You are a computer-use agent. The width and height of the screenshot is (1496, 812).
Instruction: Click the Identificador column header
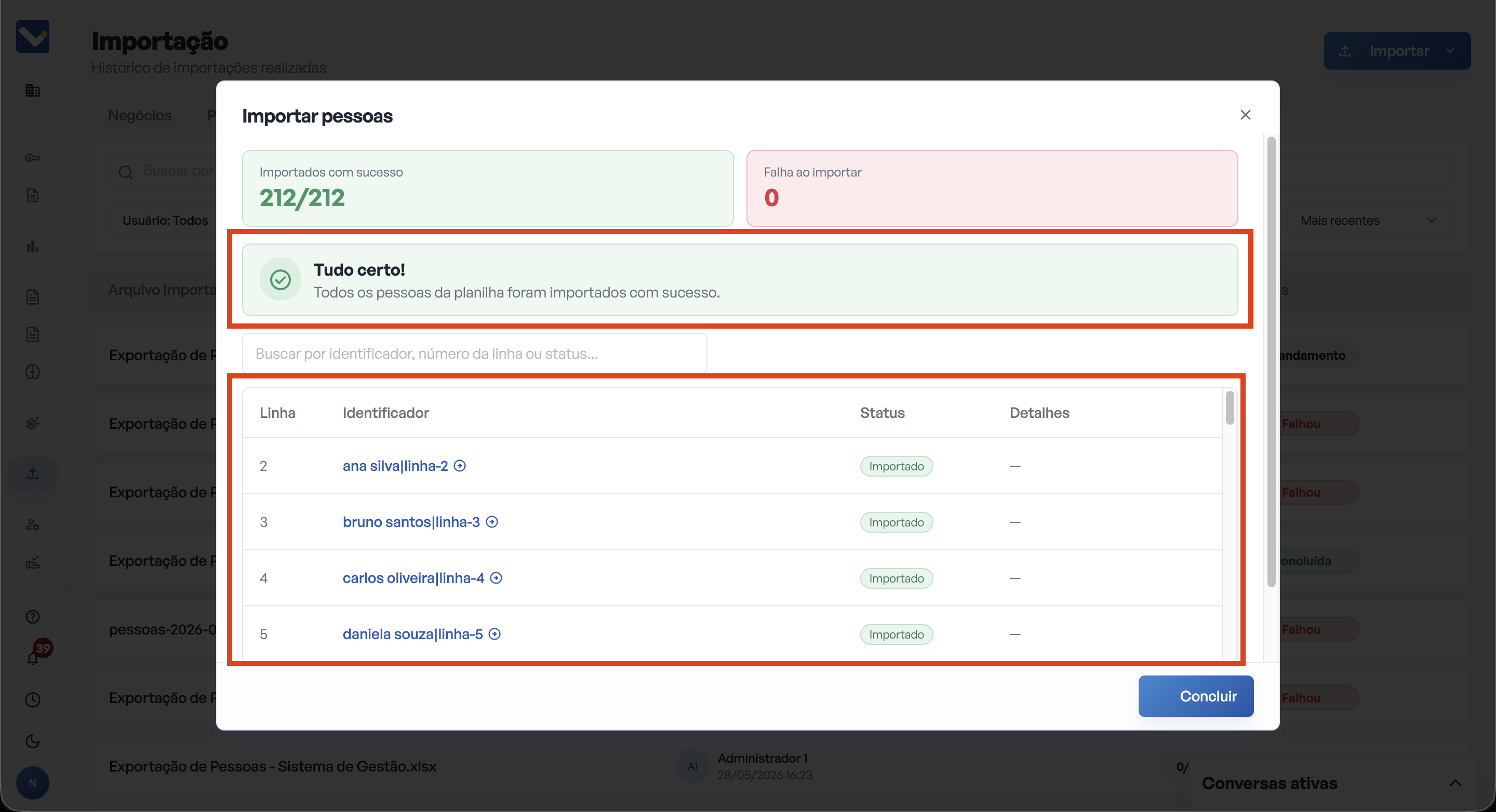pyautogui.click(x=385, y=413)
